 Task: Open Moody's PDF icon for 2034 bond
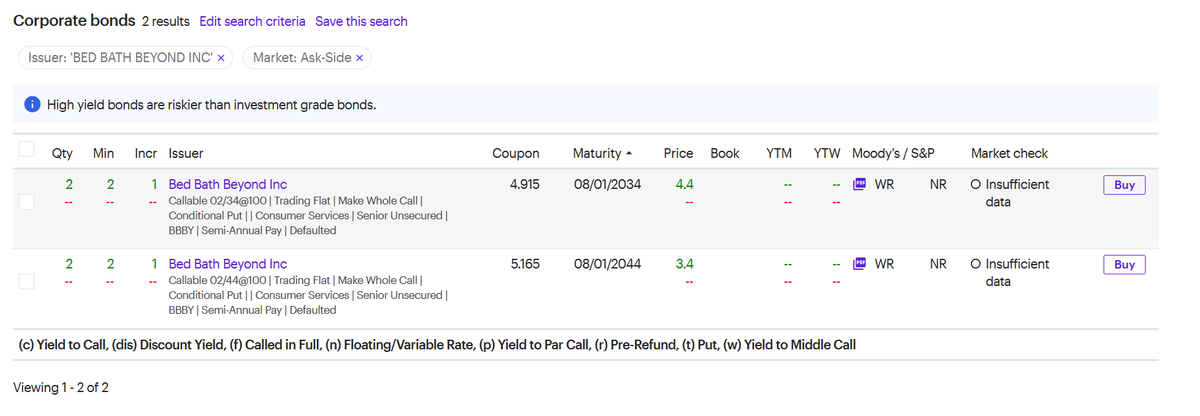coord(859,184)
